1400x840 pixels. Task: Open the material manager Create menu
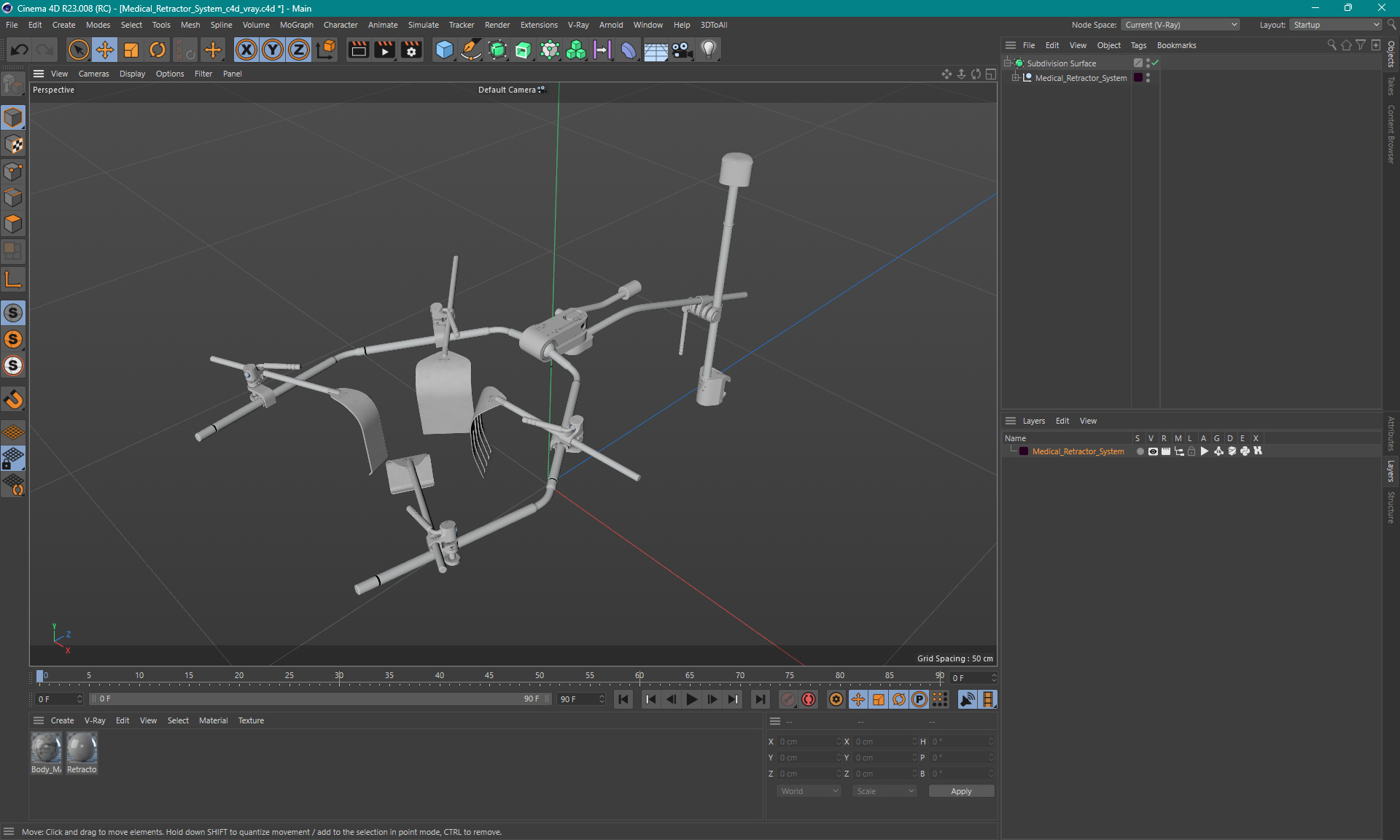tap(62, 720)
